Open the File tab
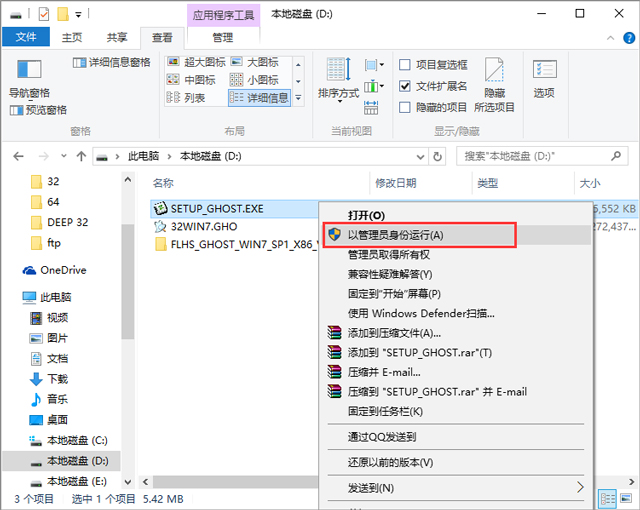The width and height of the screenshot is (640, 510). pos(26,37)
